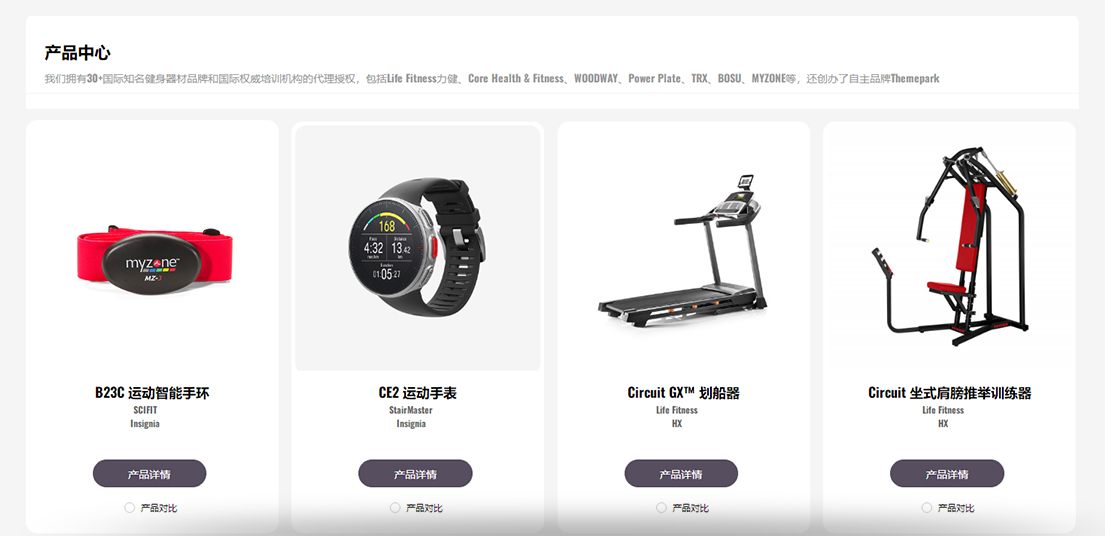
Task: Click 产品详情 button for CE2 运动手表
Action: click(x=415, y=473)
